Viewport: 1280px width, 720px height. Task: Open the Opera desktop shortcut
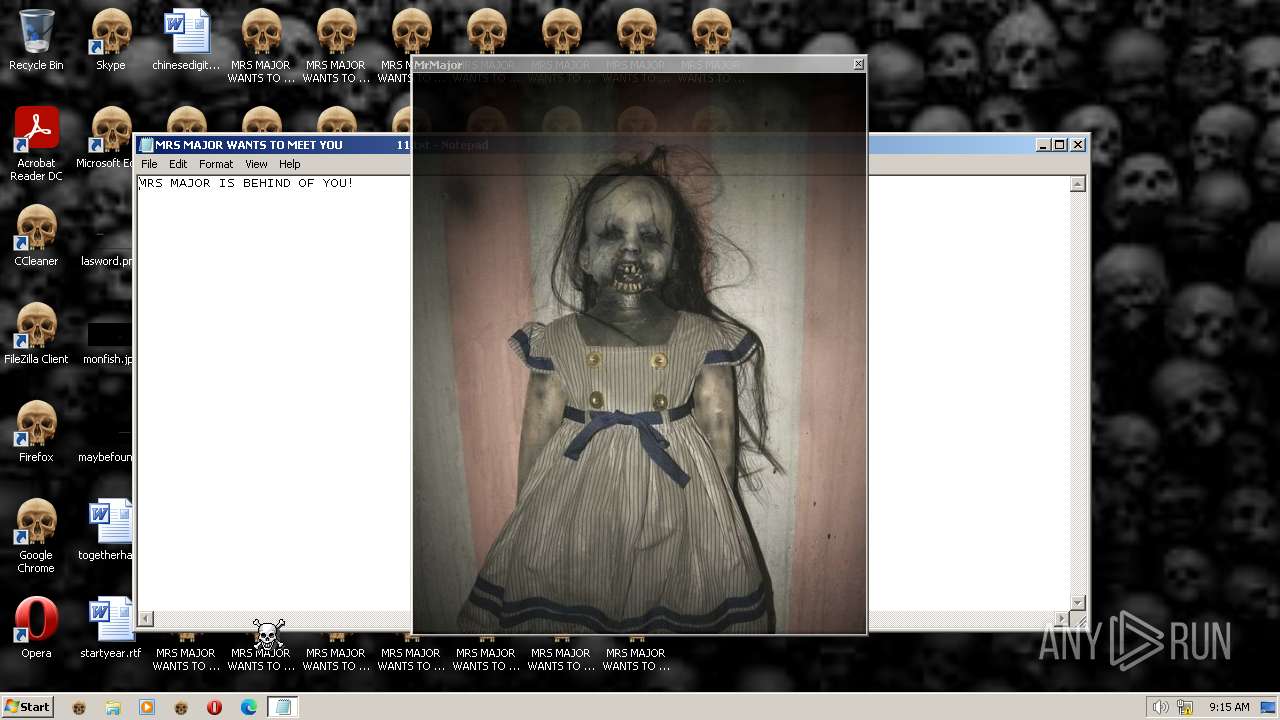coord(36,628)
